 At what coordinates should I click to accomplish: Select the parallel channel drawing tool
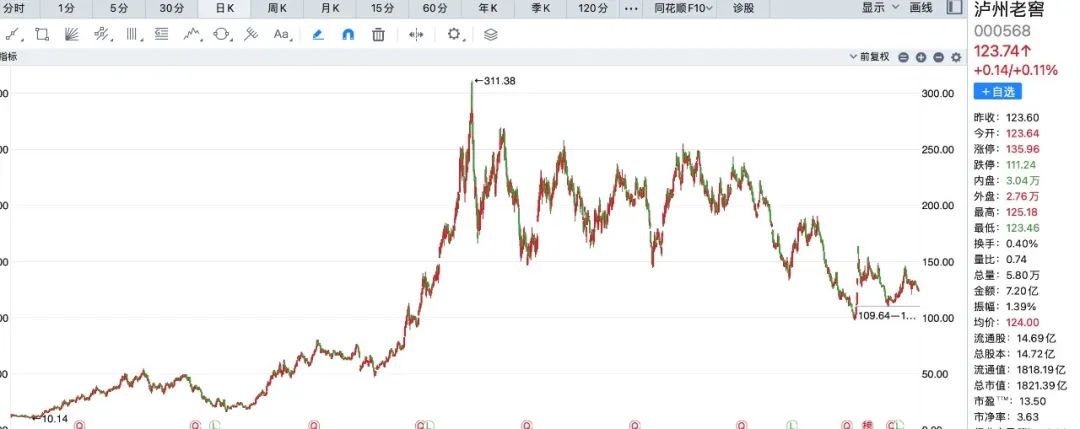102,34
